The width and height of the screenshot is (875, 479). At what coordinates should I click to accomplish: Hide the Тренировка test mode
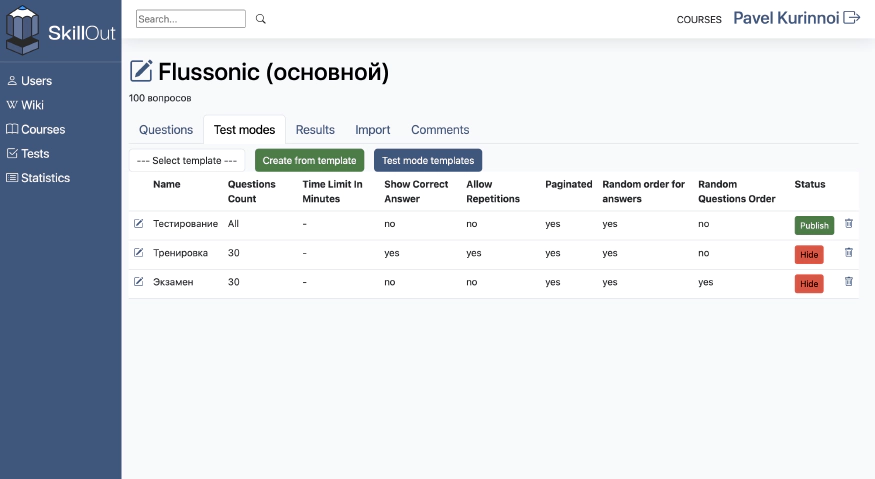809,254
